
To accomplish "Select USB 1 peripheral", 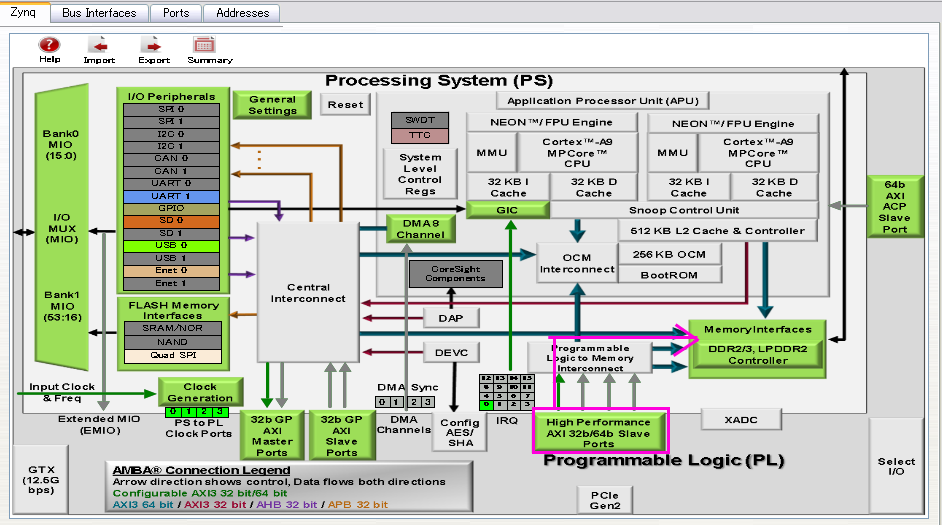I will click(x=171, y=258).
